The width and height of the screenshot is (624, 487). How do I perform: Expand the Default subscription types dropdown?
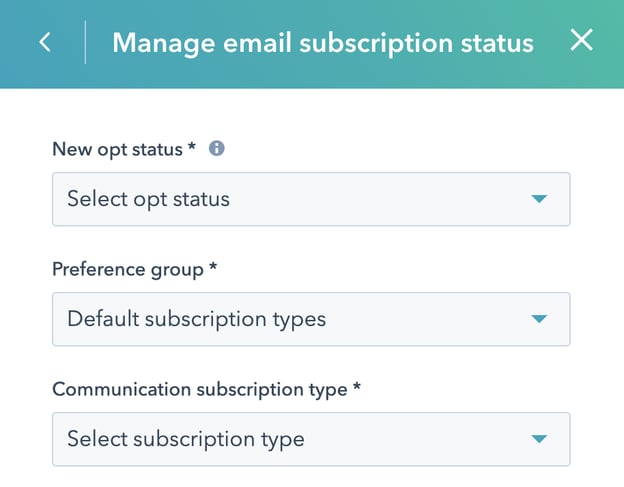click(310, 319)
